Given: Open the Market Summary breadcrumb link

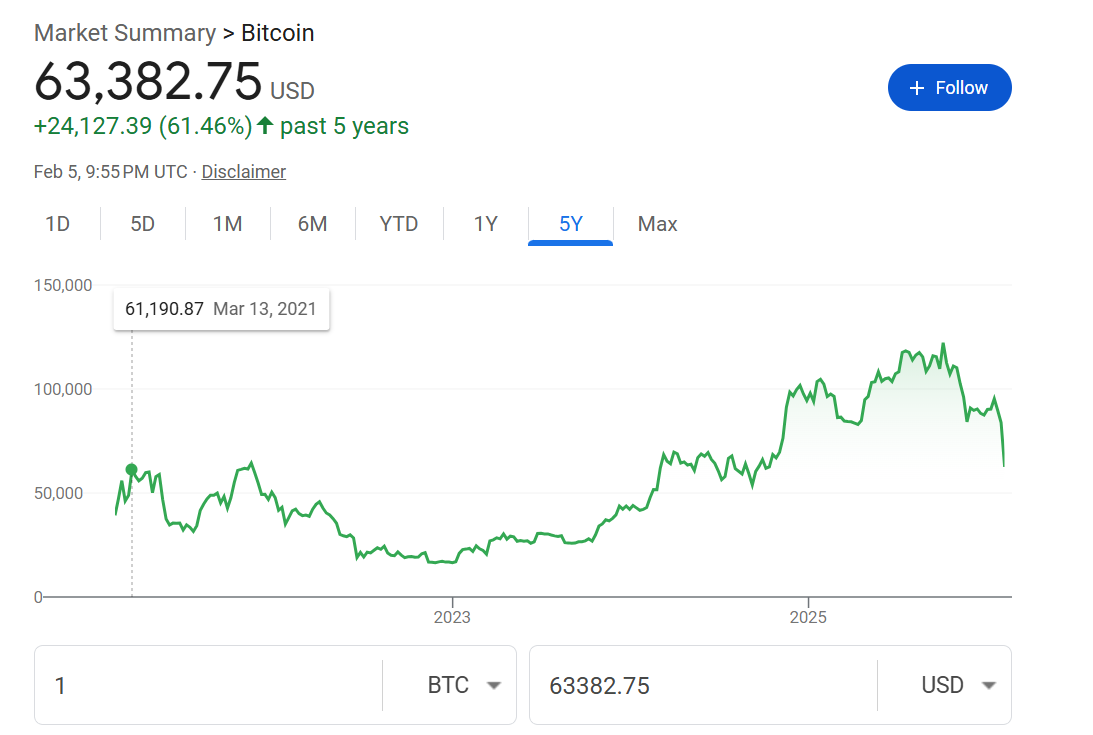Looking at the screenshot, I should [124, 33].
